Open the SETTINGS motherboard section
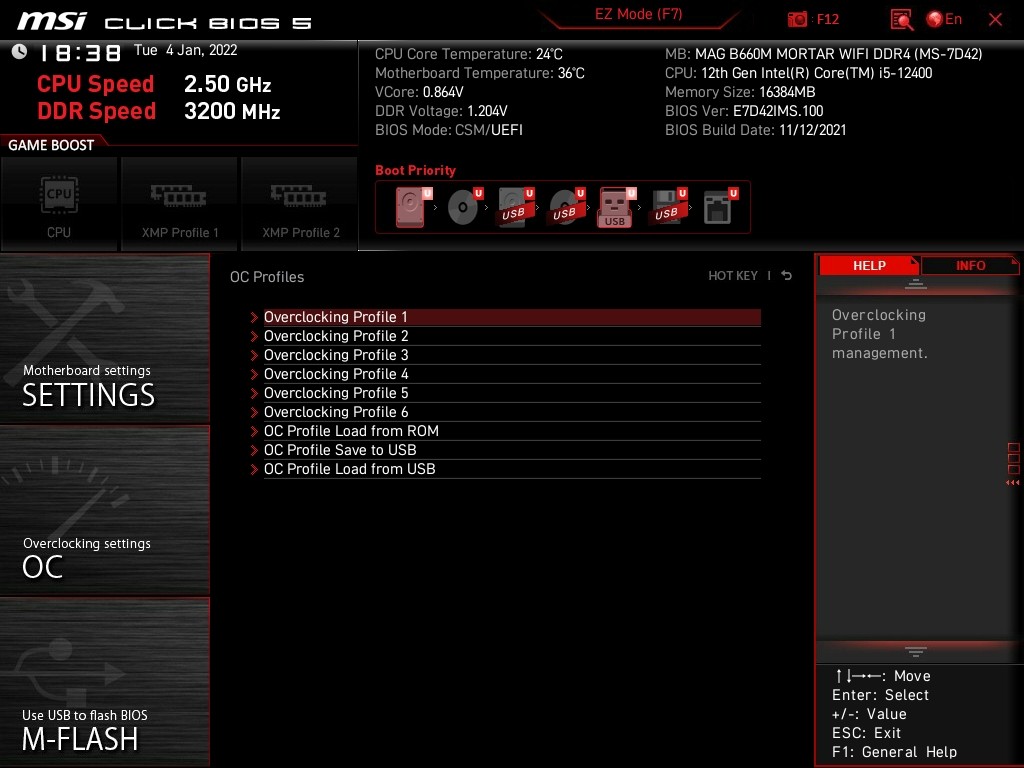The width and height of the screenshot is (1024, 768). tap(104, 338)
